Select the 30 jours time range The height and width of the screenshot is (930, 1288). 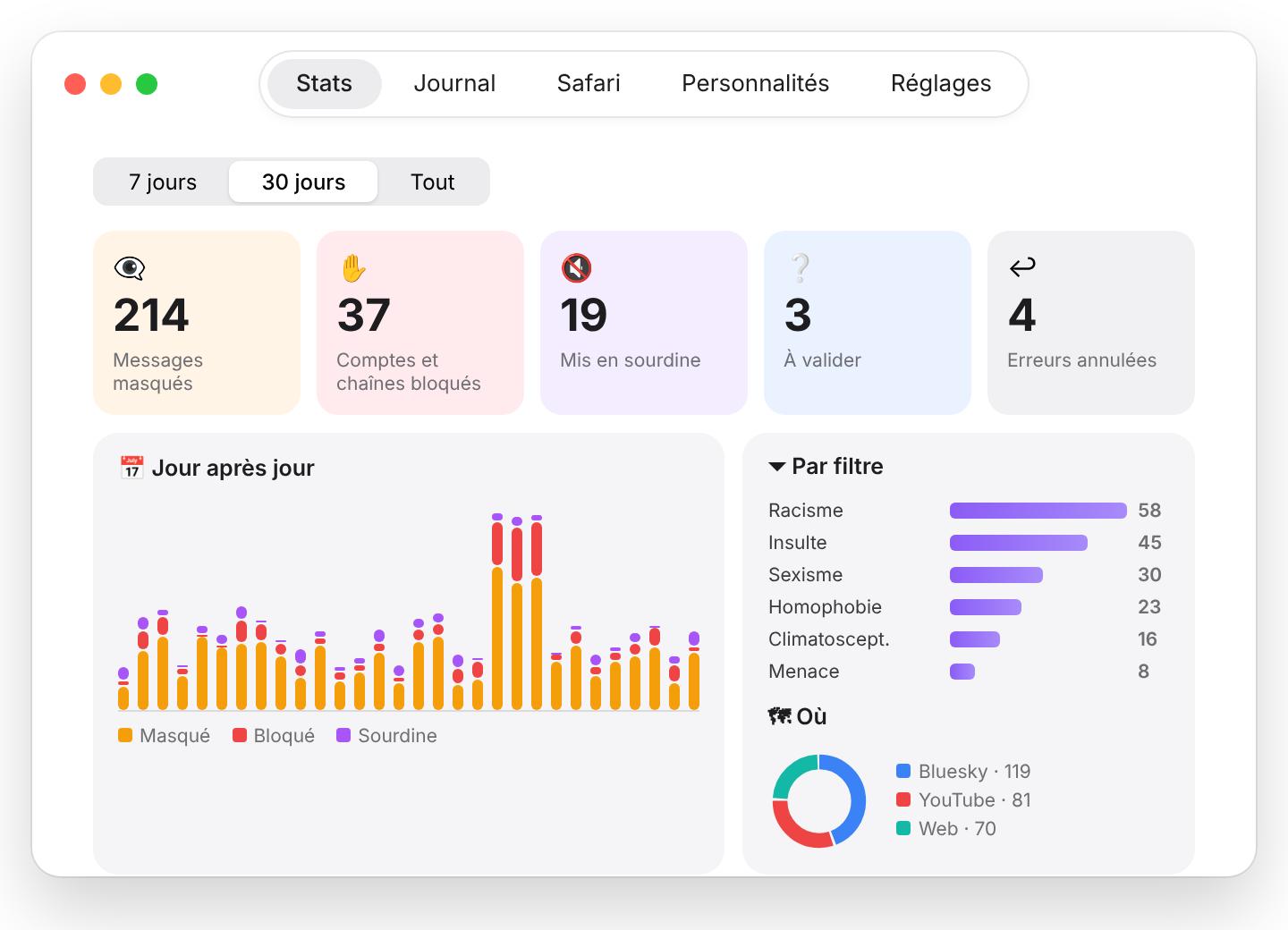[303, 182]
